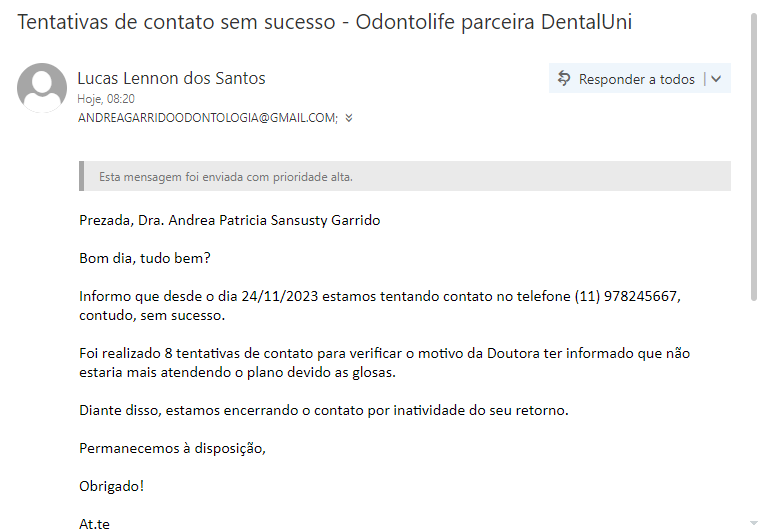763x530 pixels.
Task: Open the dropdown arrow beside Responder a todos
Action: tap(716, 79)
